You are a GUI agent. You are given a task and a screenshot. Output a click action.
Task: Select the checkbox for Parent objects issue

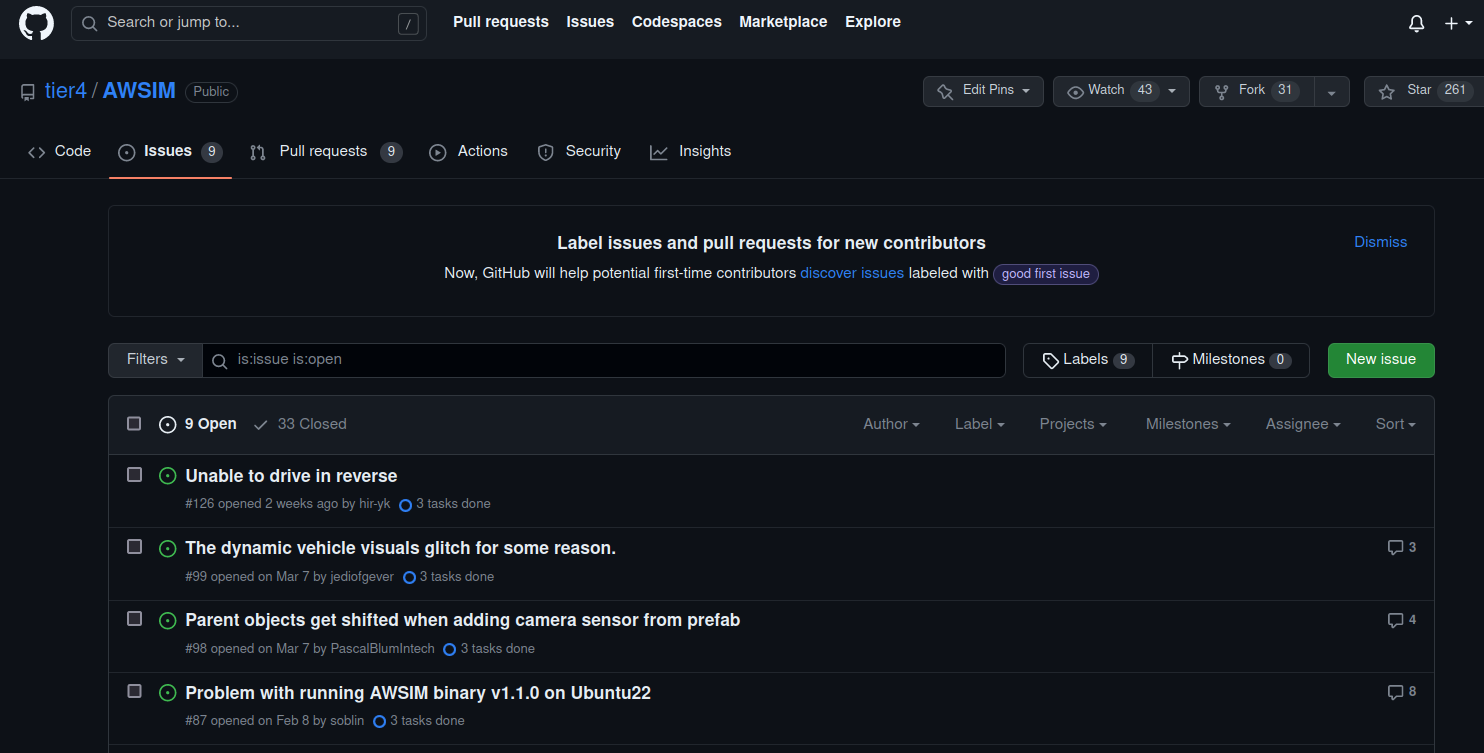coord(134,619)
